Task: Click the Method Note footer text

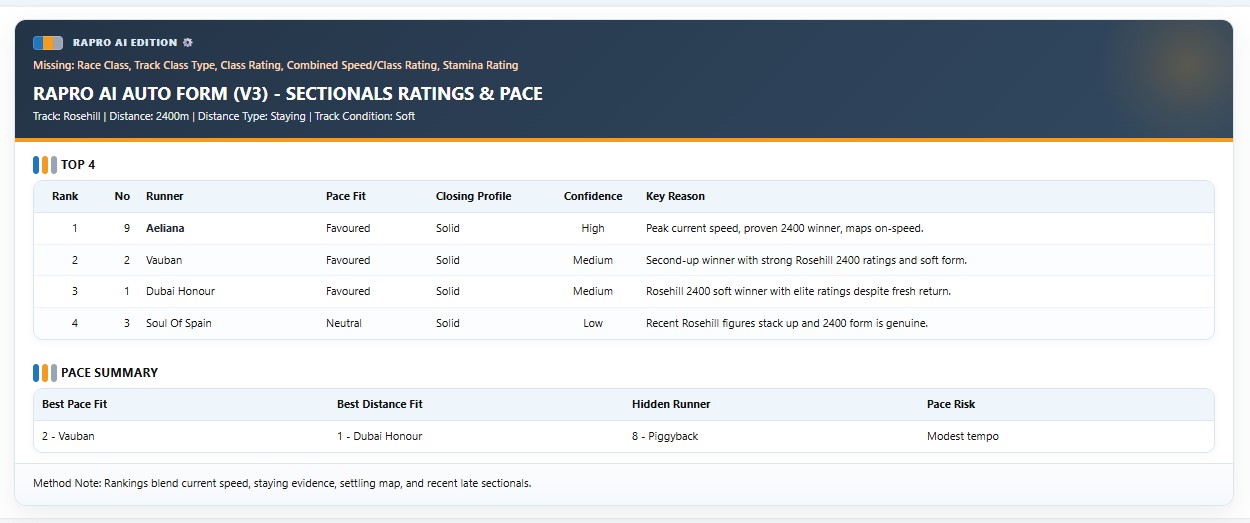Action: click(x=282, y=483)
